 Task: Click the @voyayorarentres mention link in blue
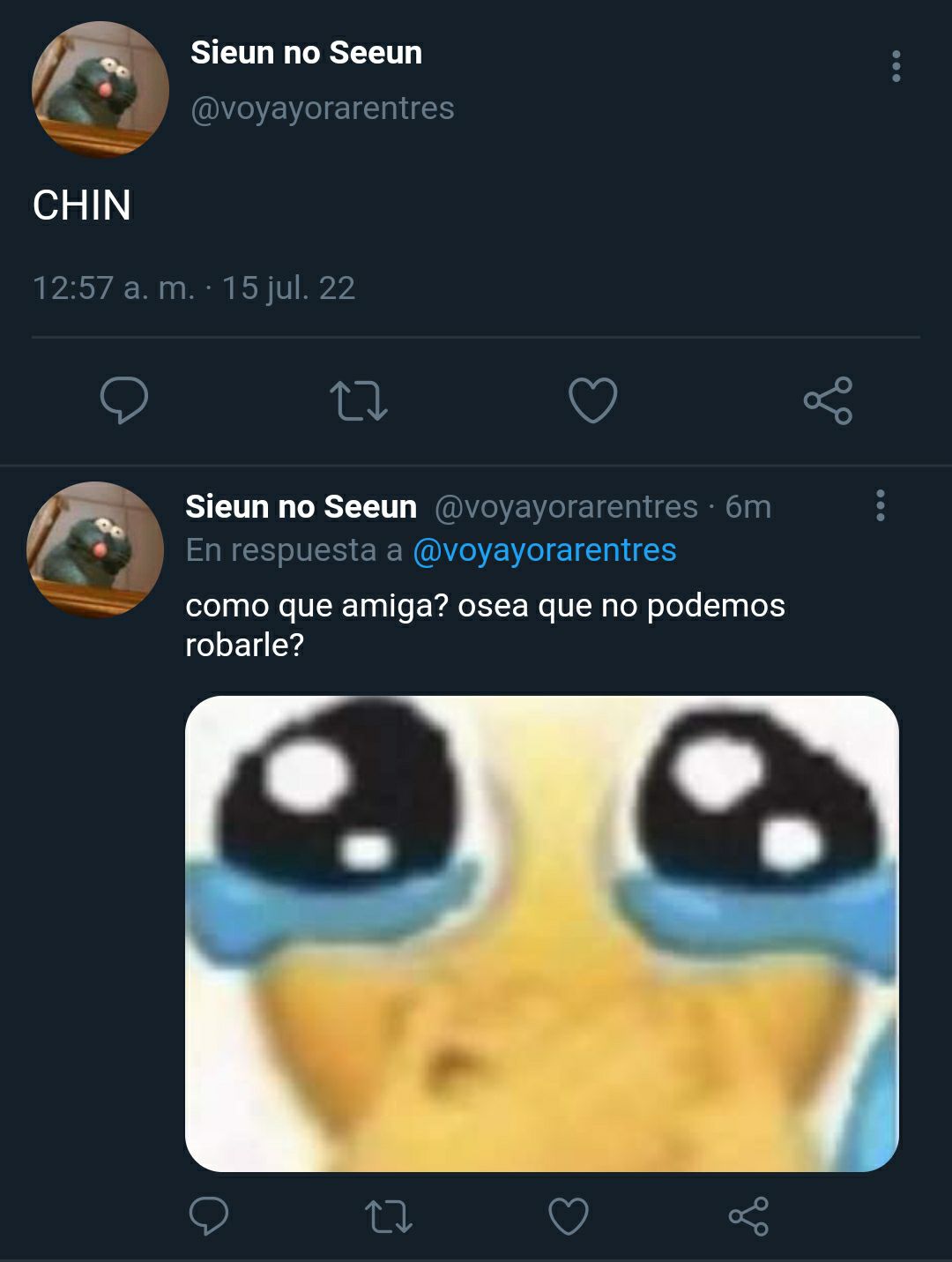tap(545, 550)
